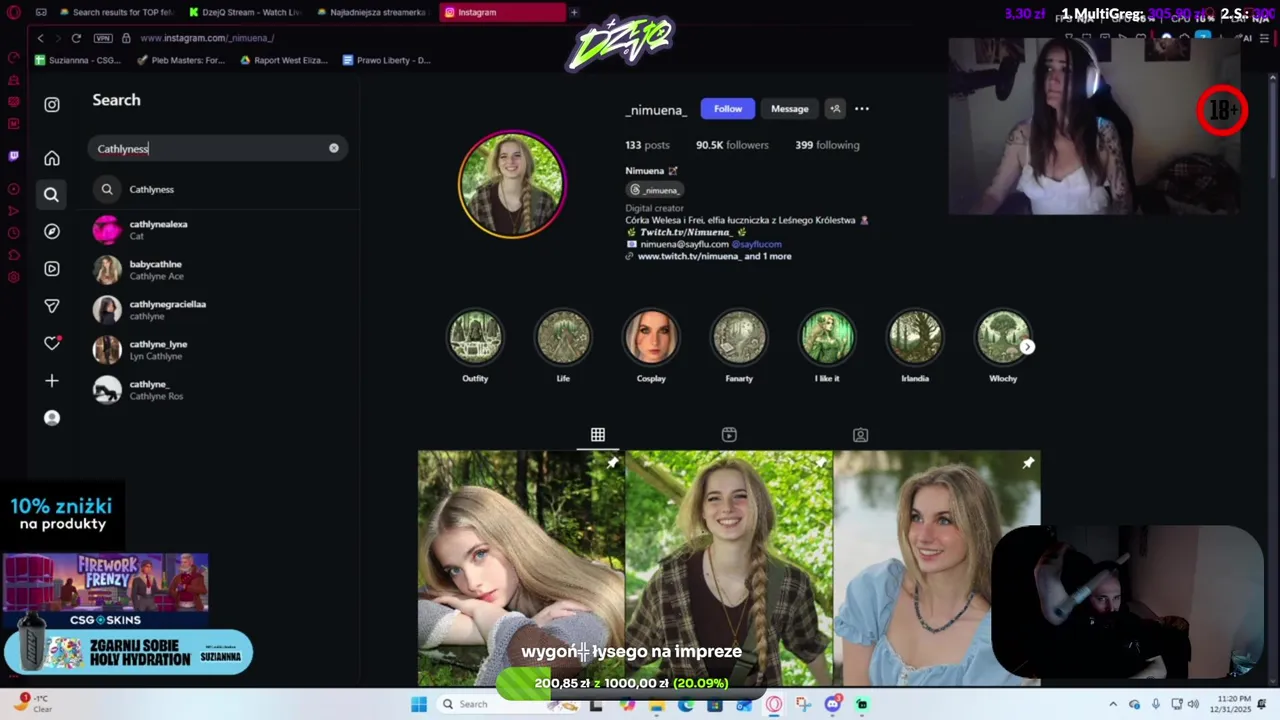Open the 399 following list
Image resolution: width=1280 pixels, height=720 pixels.
tap(827, 145)
